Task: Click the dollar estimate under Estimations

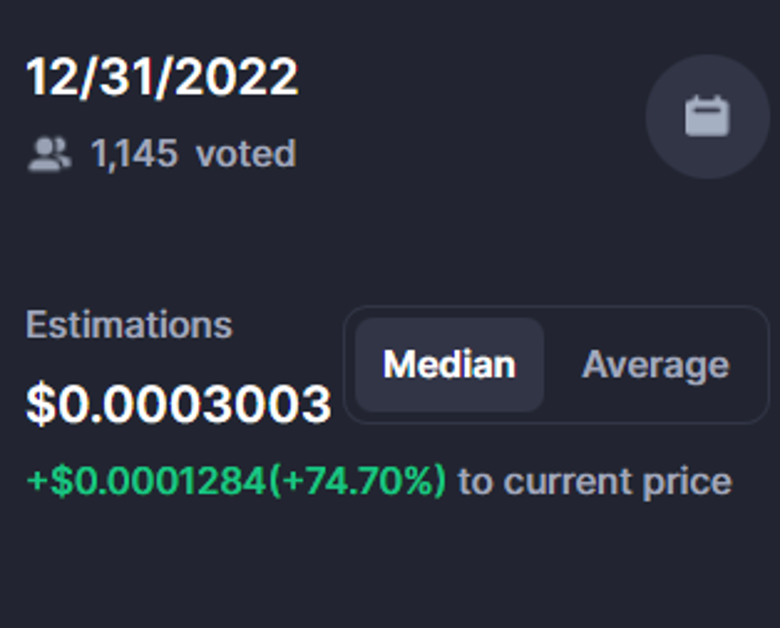Action: pos(178,404)
